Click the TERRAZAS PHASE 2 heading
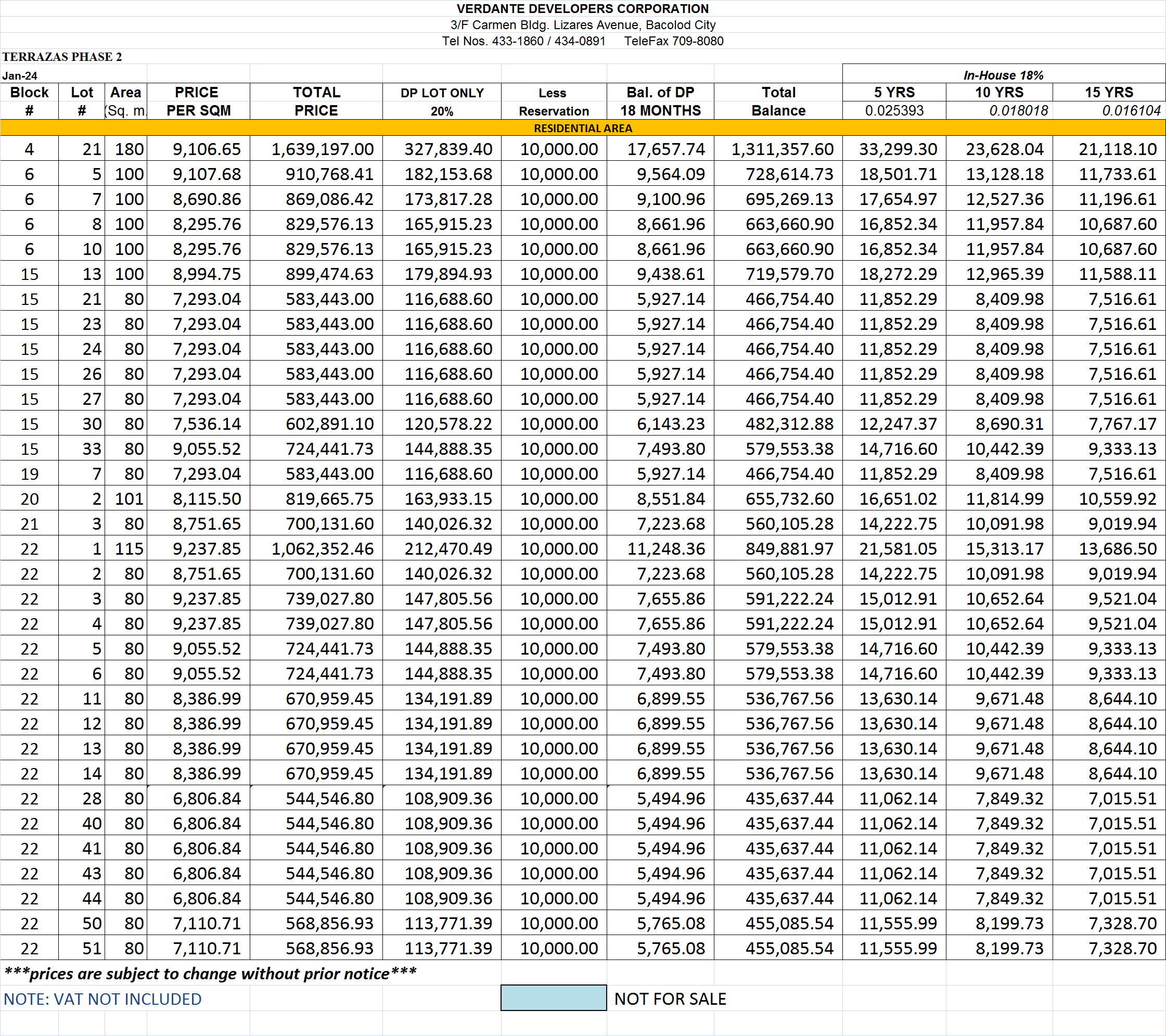The width and height of the screenshot is (1166, 1036). [62, 57]
